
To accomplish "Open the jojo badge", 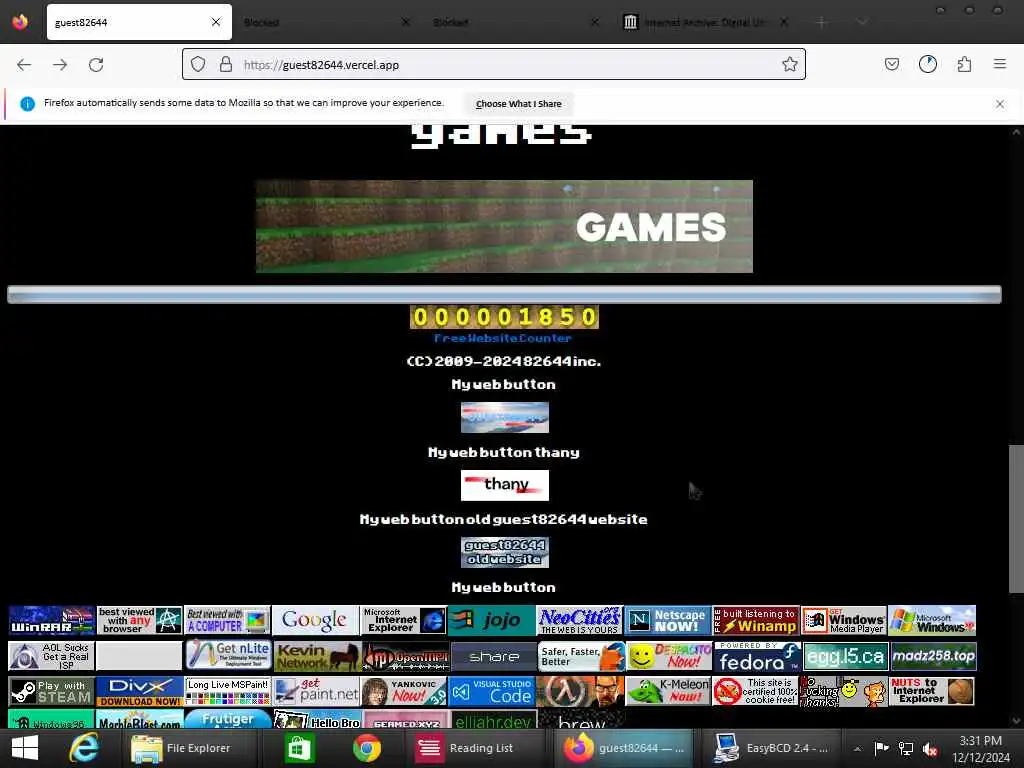I will [x=492, y=620].
